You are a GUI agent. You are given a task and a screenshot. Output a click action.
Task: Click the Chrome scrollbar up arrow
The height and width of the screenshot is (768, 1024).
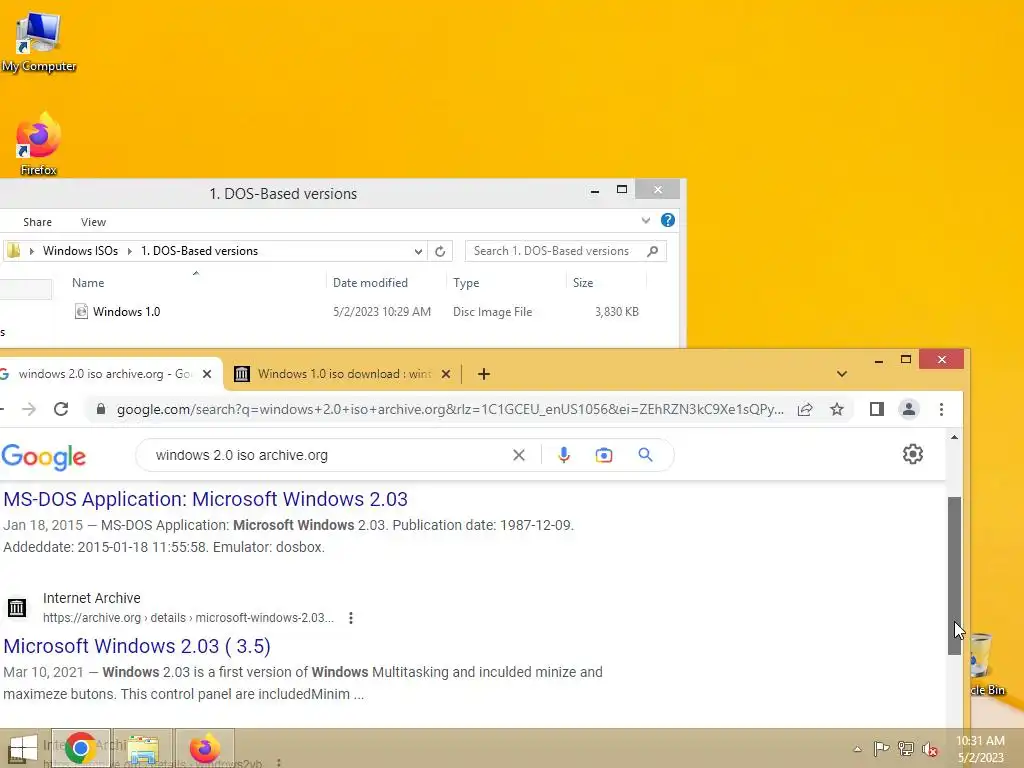pos(954,438)
